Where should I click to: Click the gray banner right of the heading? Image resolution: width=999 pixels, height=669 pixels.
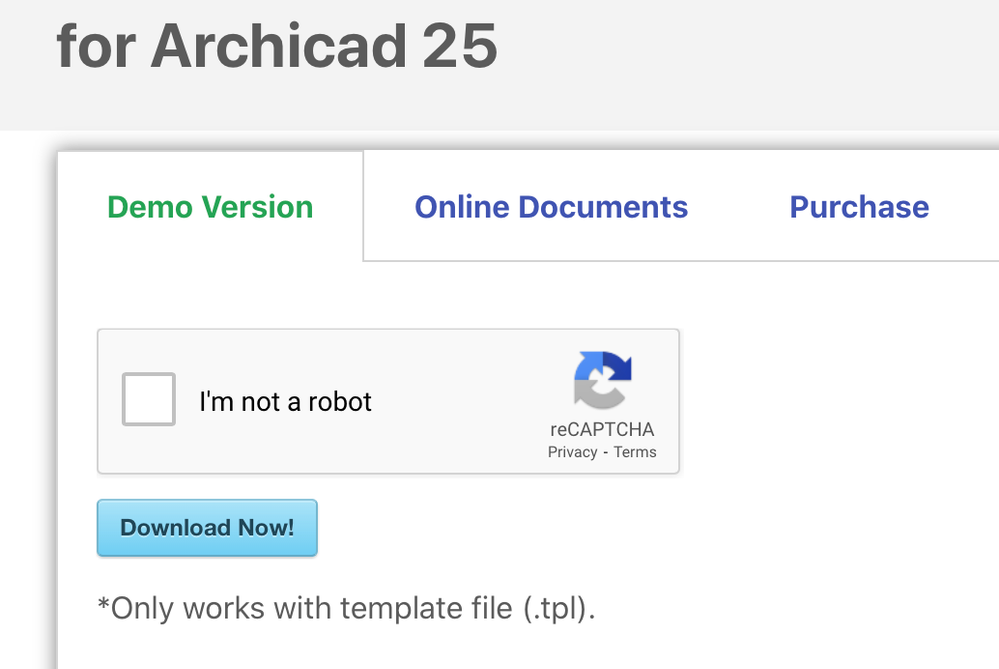click(750, 60)
